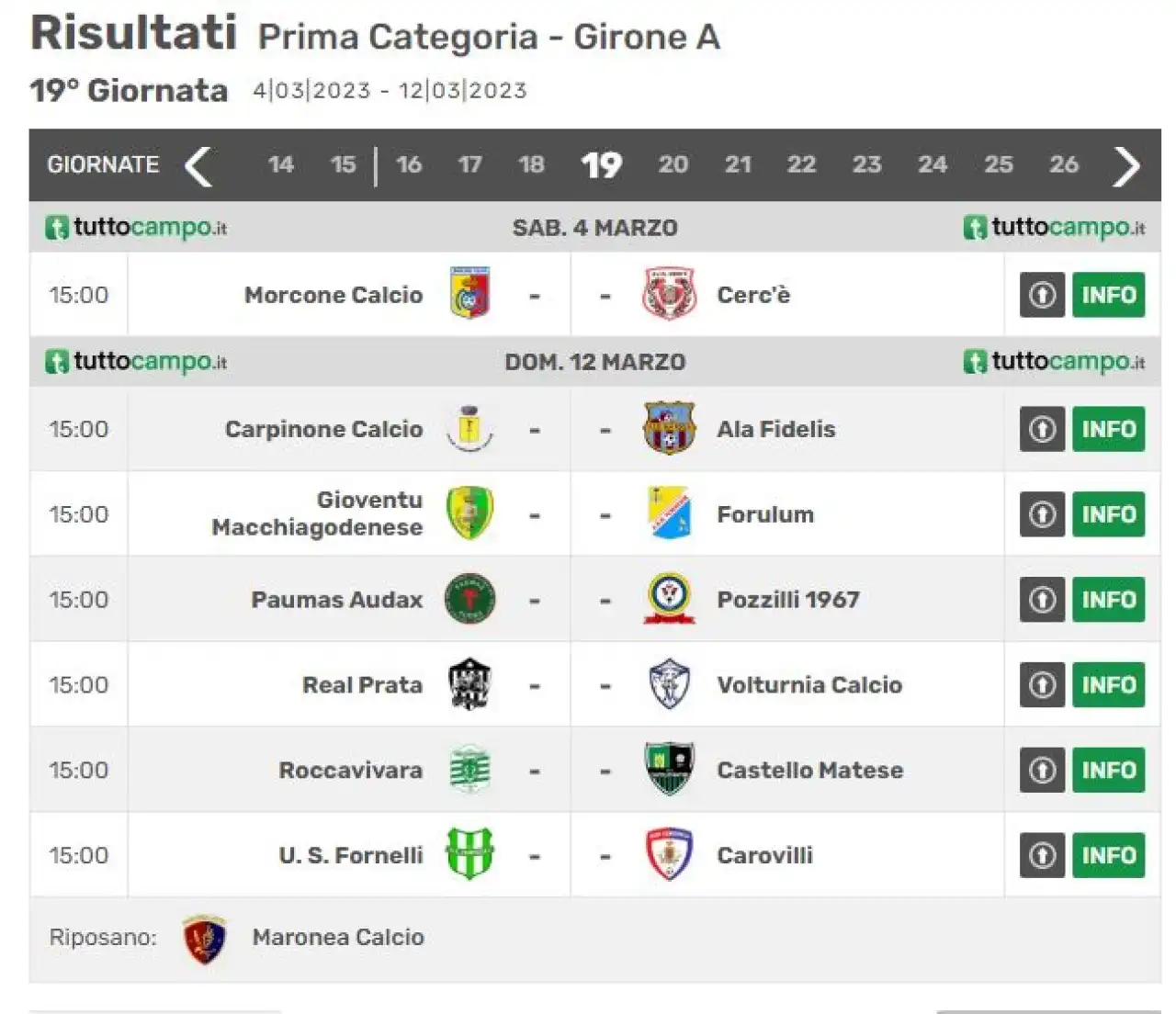Screen dimensions: 1176x1014
Task: Select the Paumas Audax round emblem
Action: [x=470, y=599]
